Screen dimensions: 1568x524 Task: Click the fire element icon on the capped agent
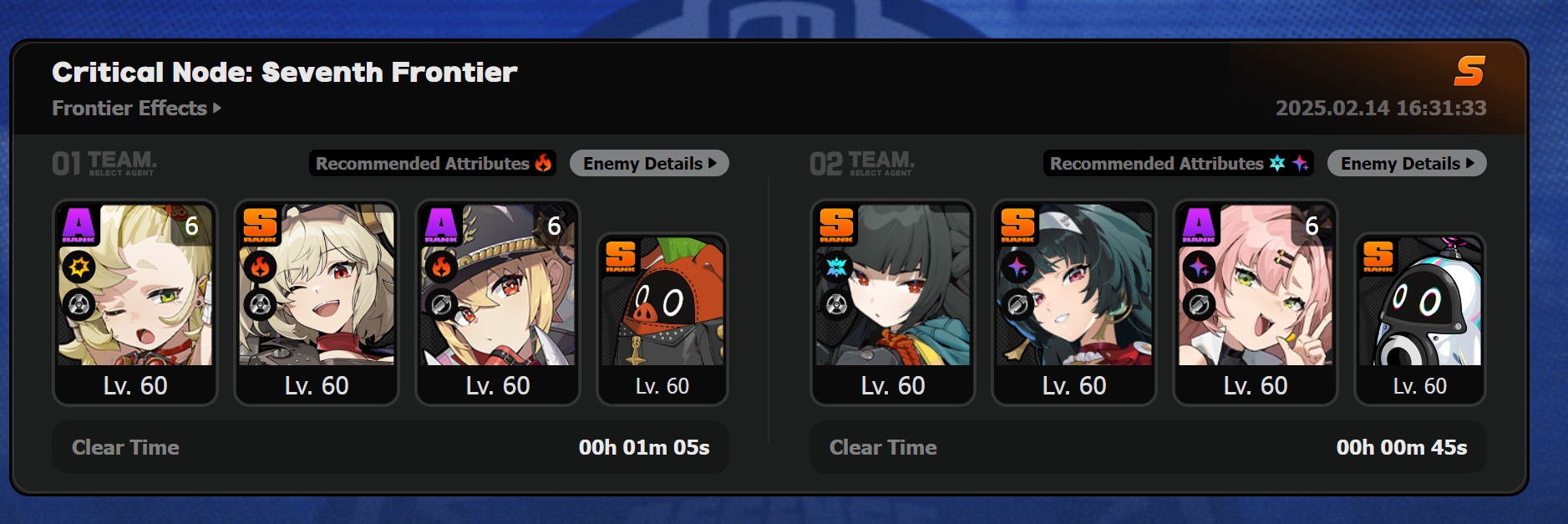[x=441, y=267]
